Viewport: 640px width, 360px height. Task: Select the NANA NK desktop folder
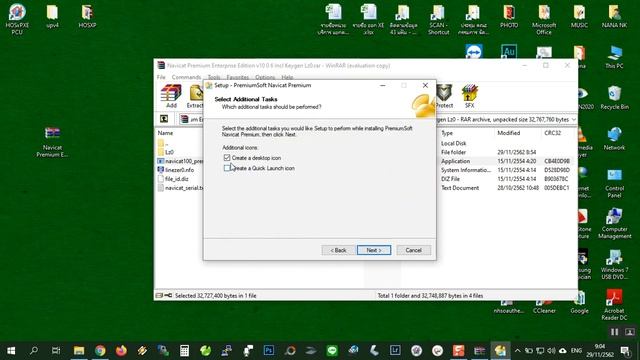coord(614,16)
